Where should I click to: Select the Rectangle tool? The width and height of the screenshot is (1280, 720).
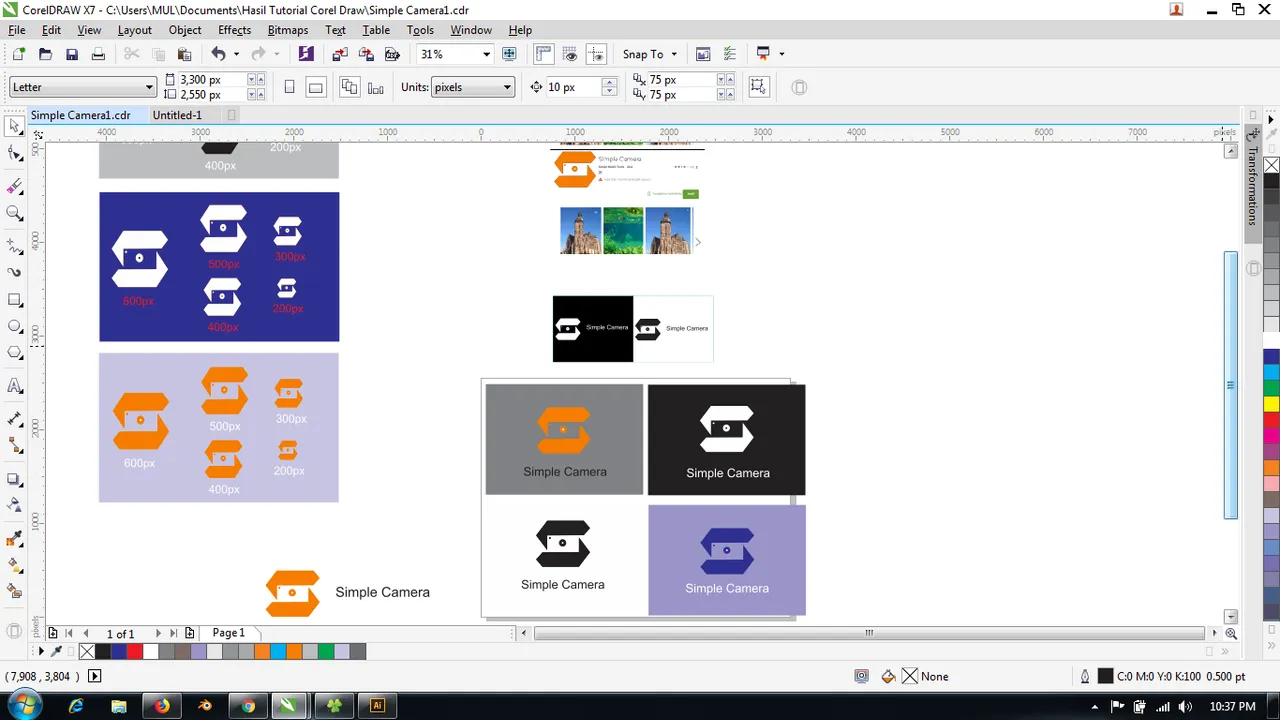coord(14,300)
